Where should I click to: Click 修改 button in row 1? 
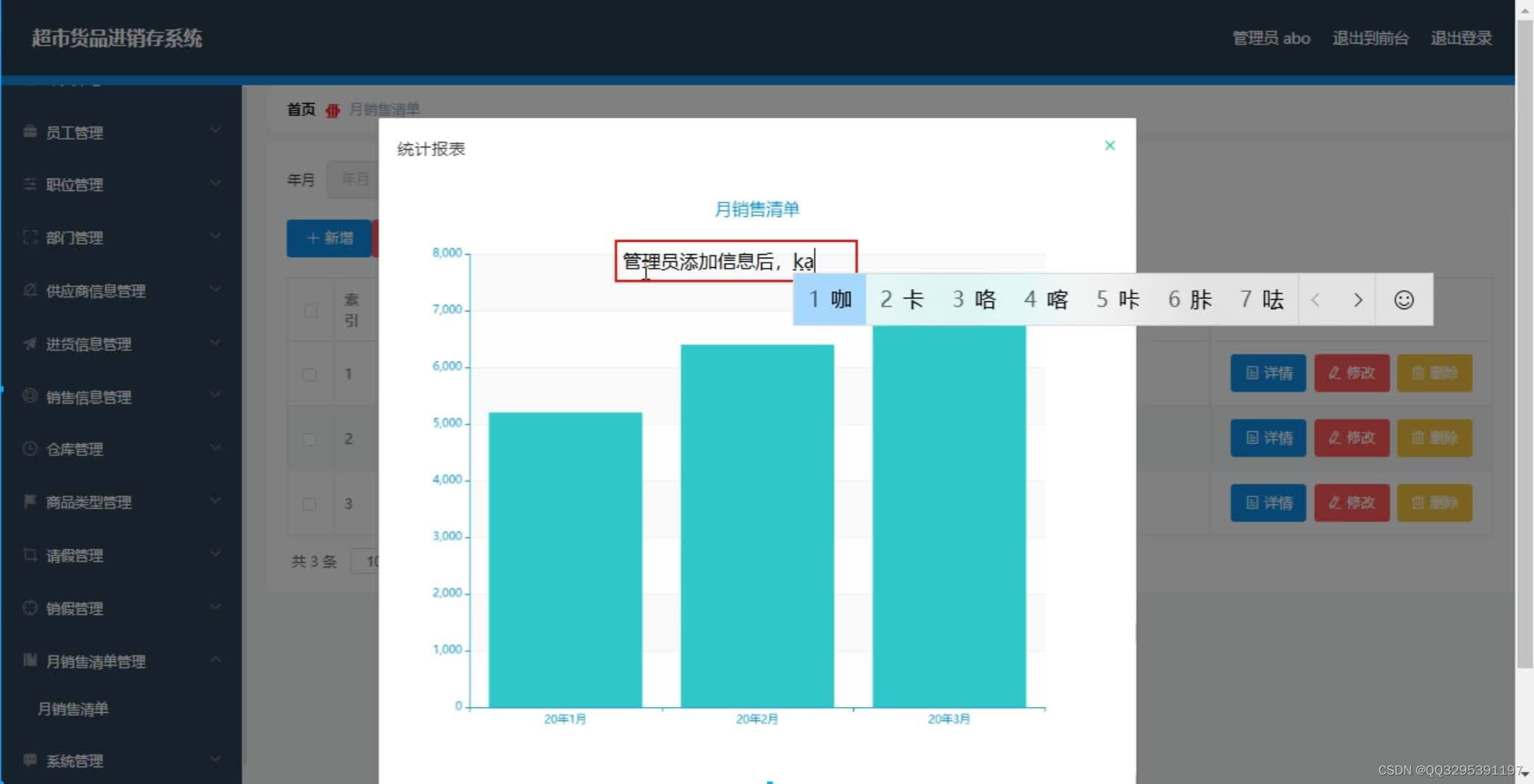(1352, 373)
